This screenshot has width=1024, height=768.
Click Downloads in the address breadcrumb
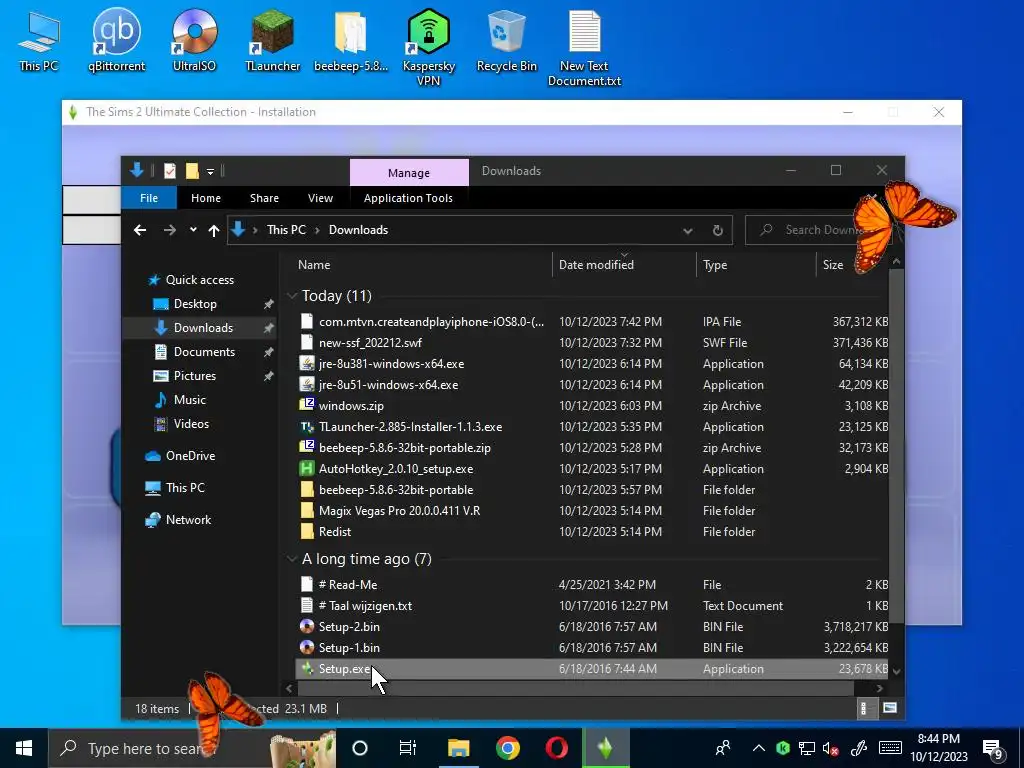click(358, 230)
